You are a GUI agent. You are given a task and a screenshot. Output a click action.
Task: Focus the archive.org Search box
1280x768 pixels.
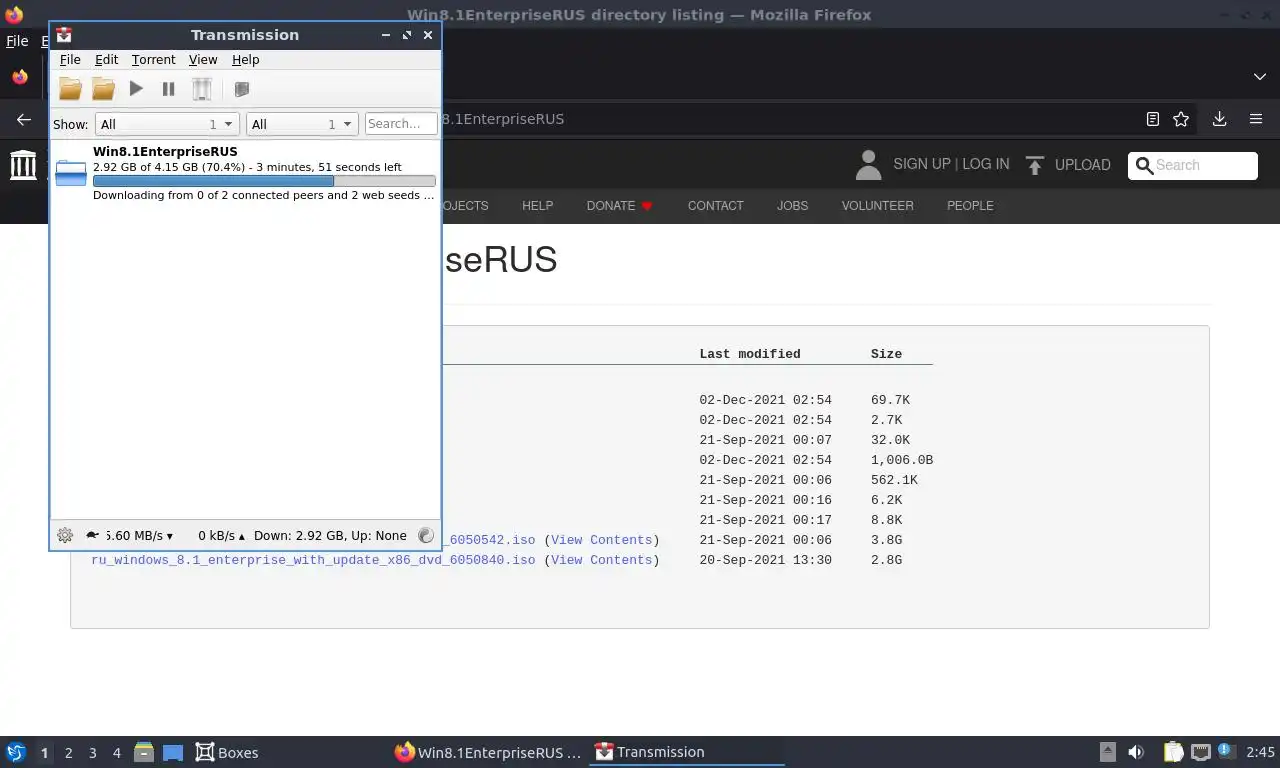click(x=1193, y=165)
